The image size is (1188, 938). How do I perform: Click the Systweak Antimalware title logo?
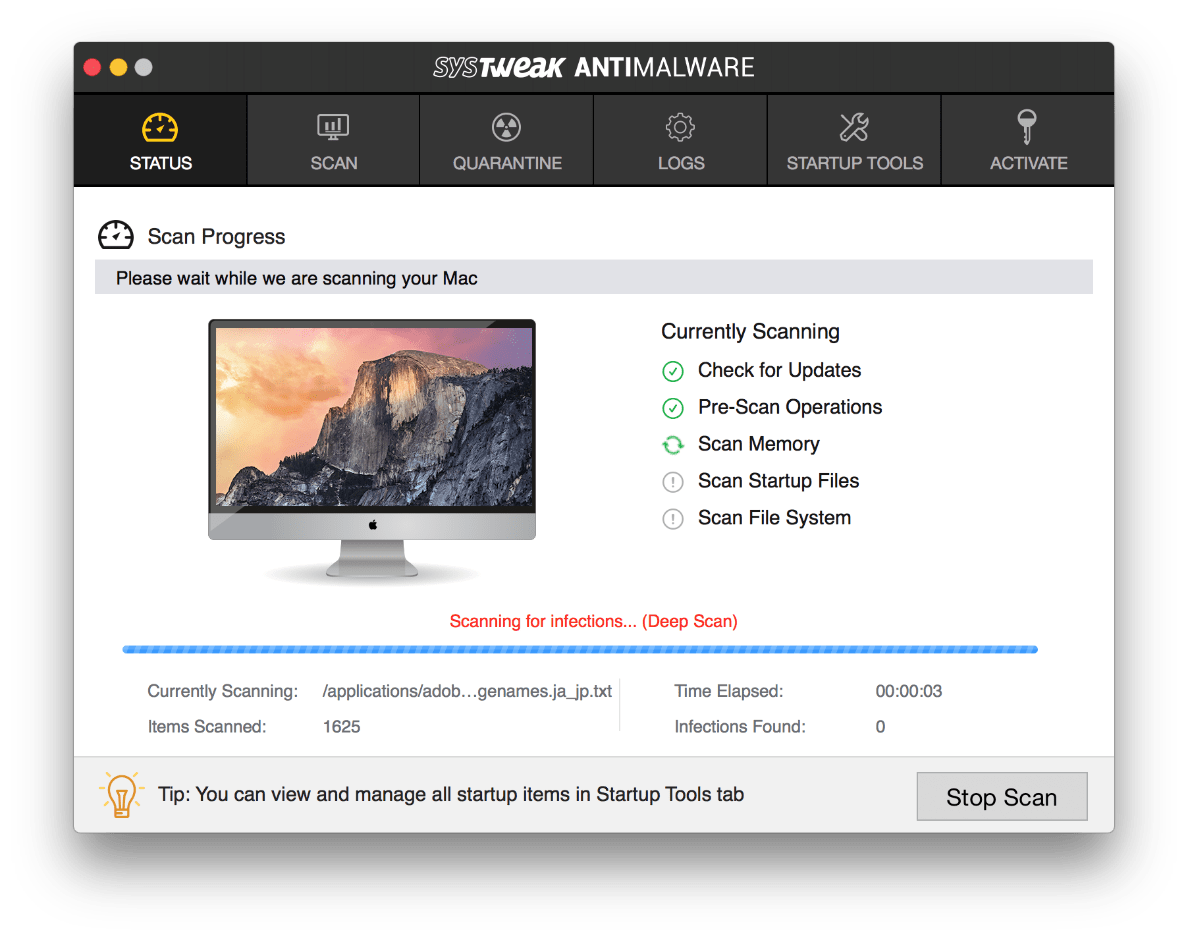[x=593, y=67]
